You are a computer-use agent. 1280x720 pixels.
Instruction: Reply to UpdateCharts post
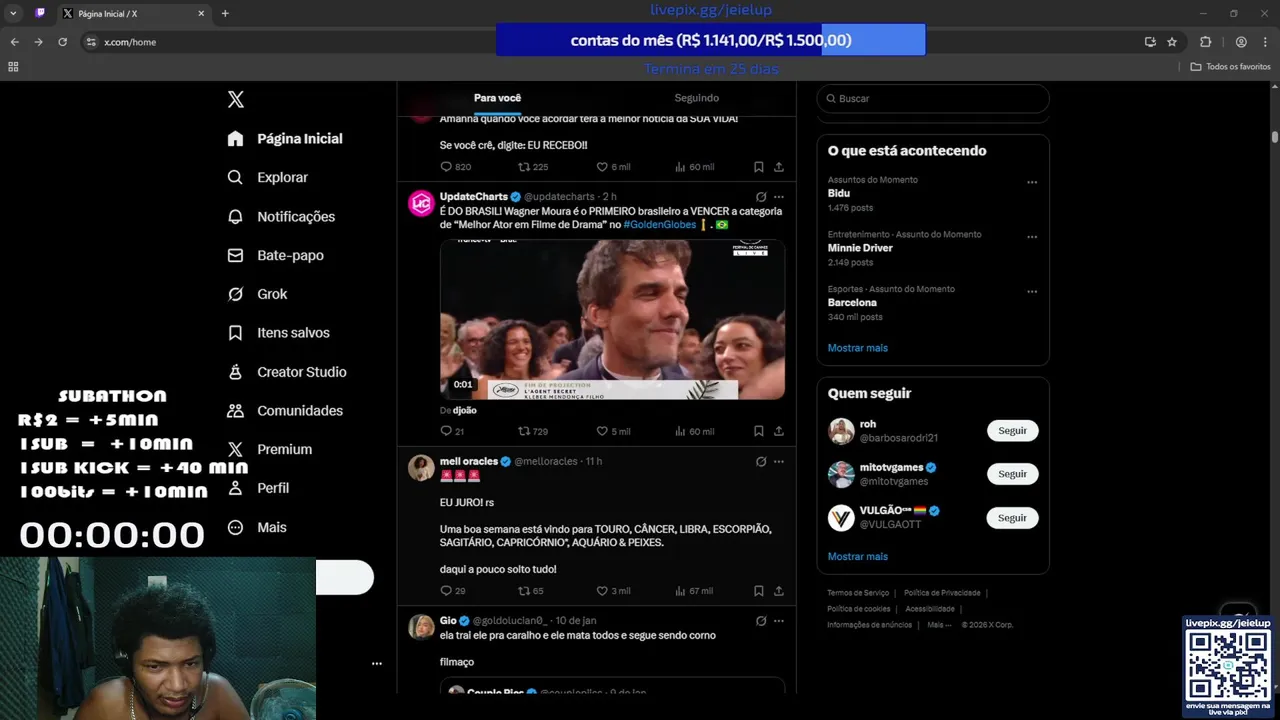[446, 431]
